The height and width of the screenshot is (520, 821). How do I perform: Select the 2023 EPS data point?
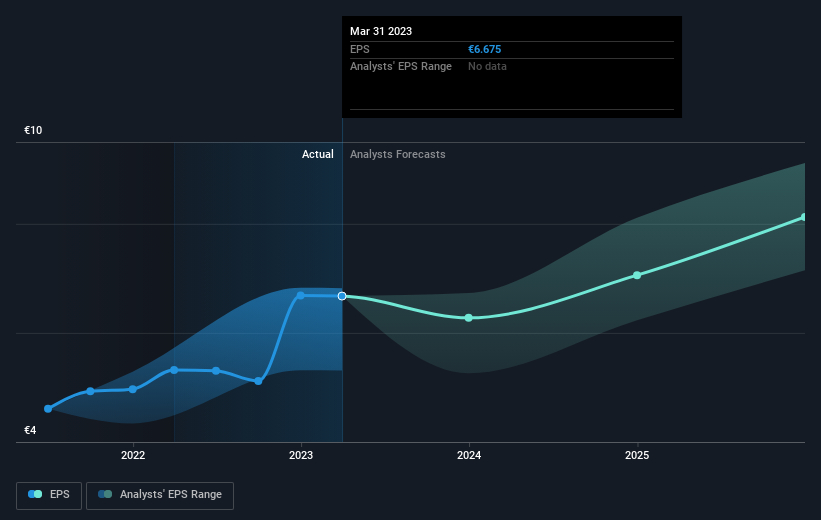[x=301, y=296]
